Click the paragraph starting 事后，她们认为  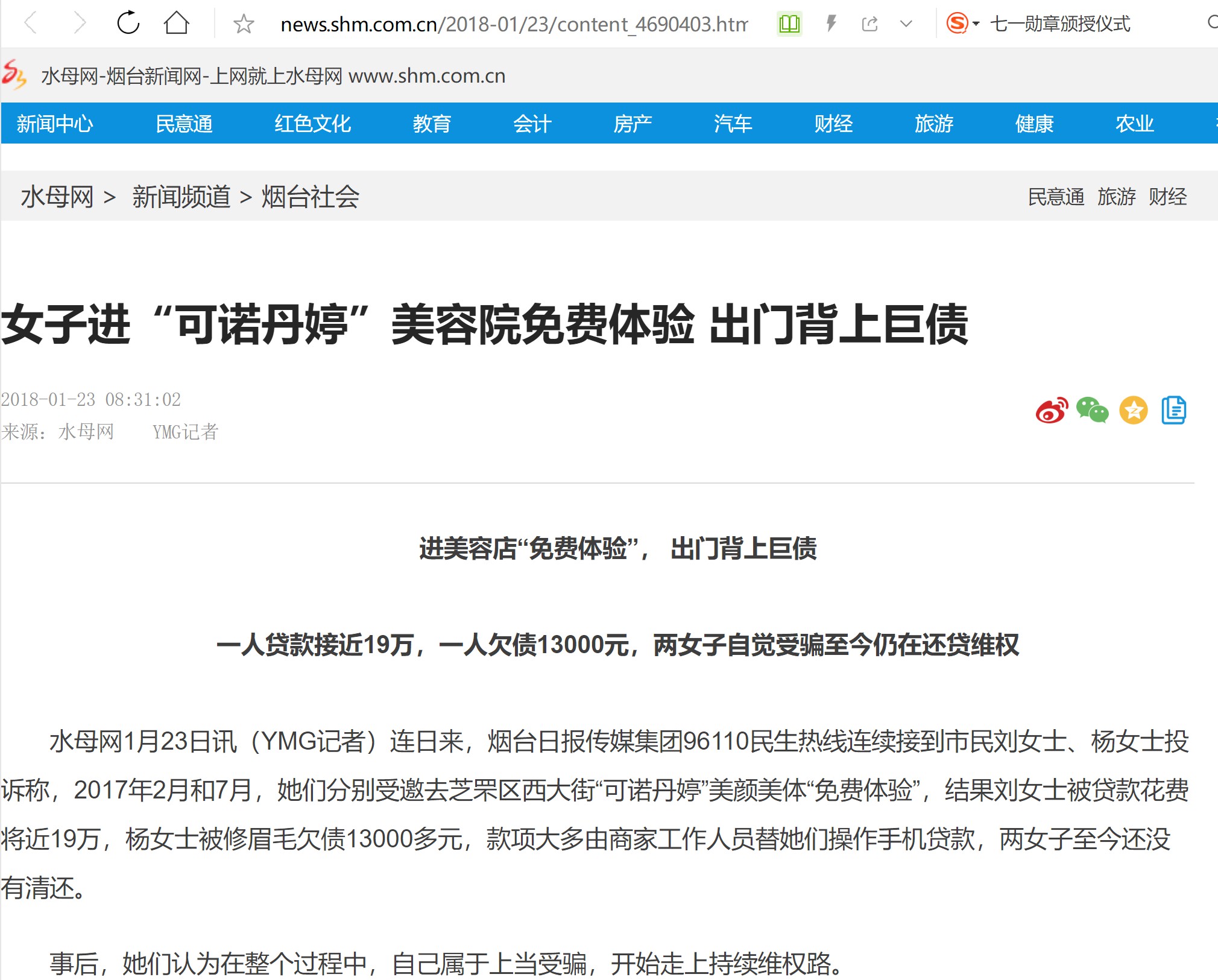tap(446, 963)
